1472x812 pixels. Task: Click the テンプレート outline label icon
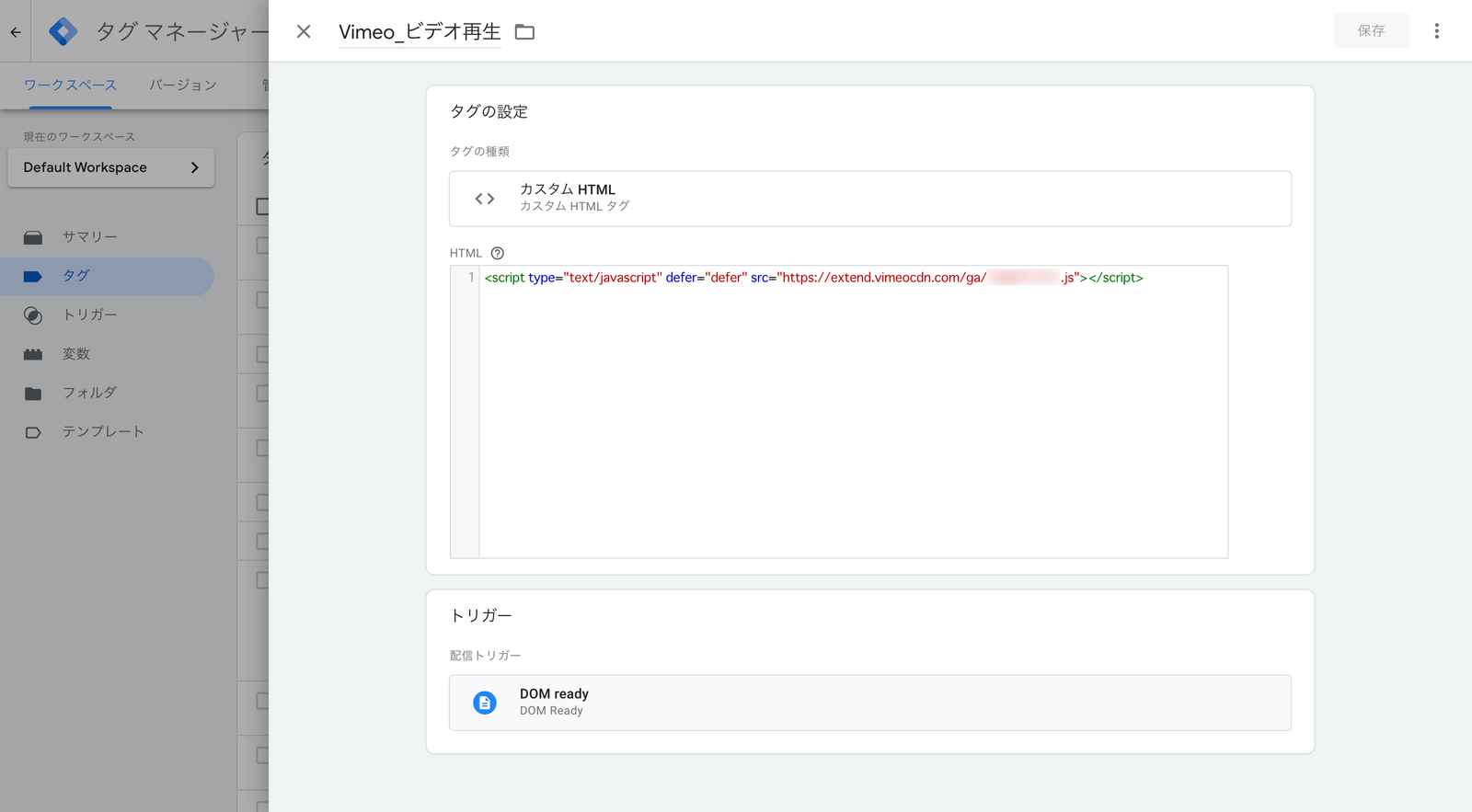(x=33, y=432)
